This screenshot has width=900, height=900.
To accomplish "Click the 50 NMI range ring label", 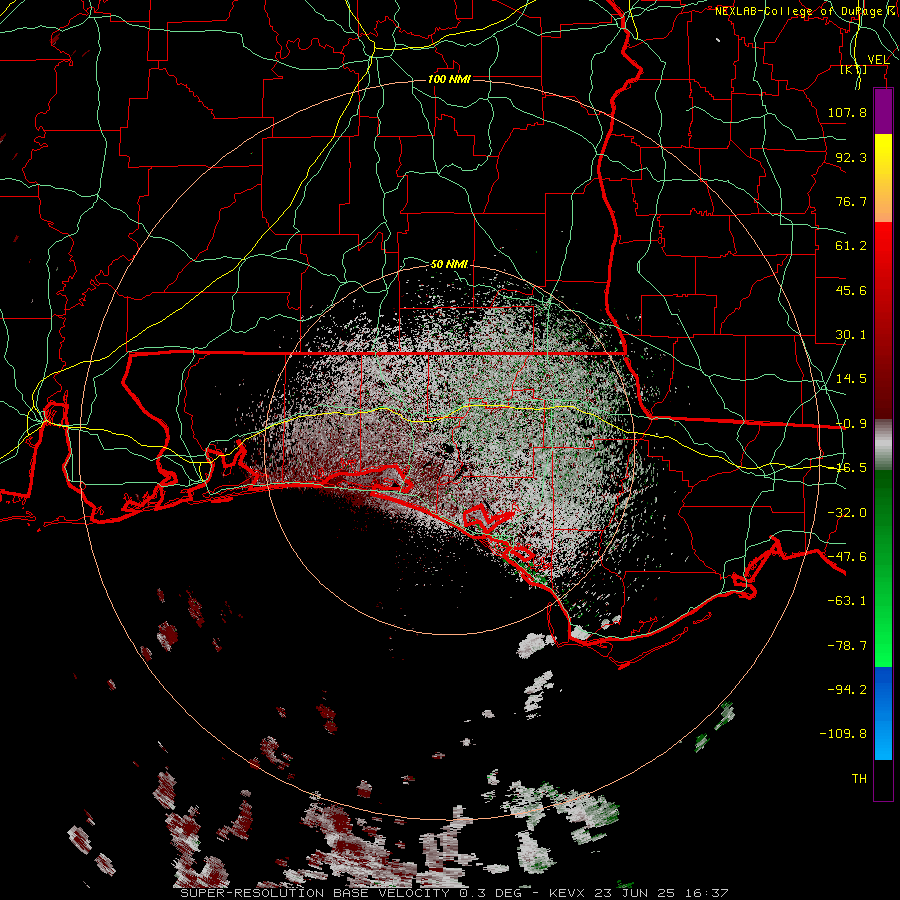I will (449, 264).
